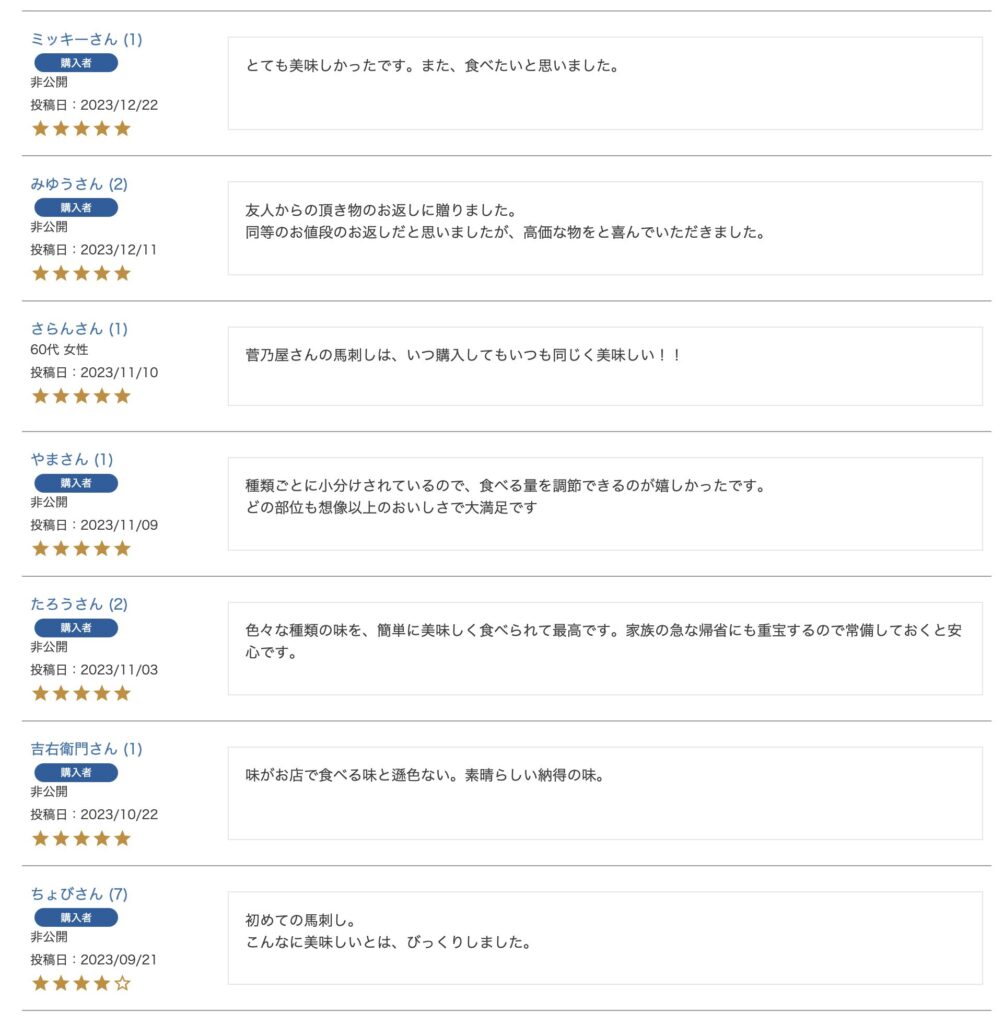Viewport: 1004px width, 1024px height.
Task: Click 購入者 badge under 吉右衛門さん
Action: (x=76, y=773)
